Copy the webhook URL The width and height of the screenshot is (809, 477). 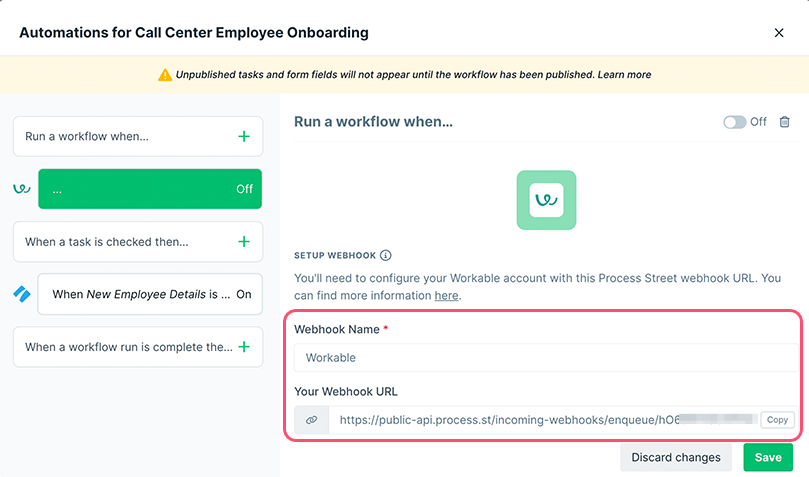(777, 420)
